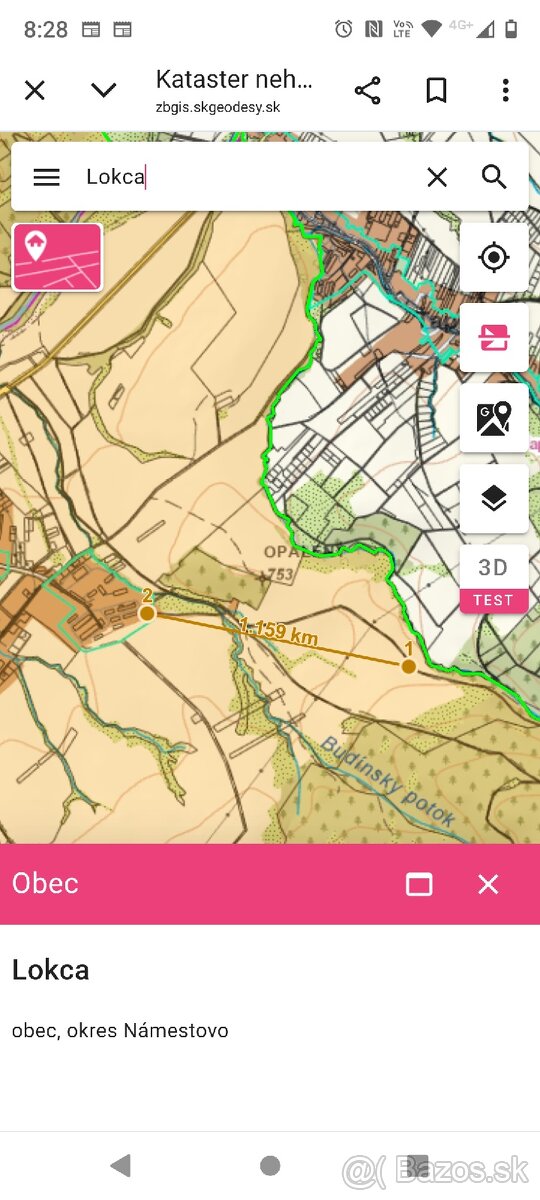Clear the Lokca search text
540x1200 pixels.
(437, 177)
